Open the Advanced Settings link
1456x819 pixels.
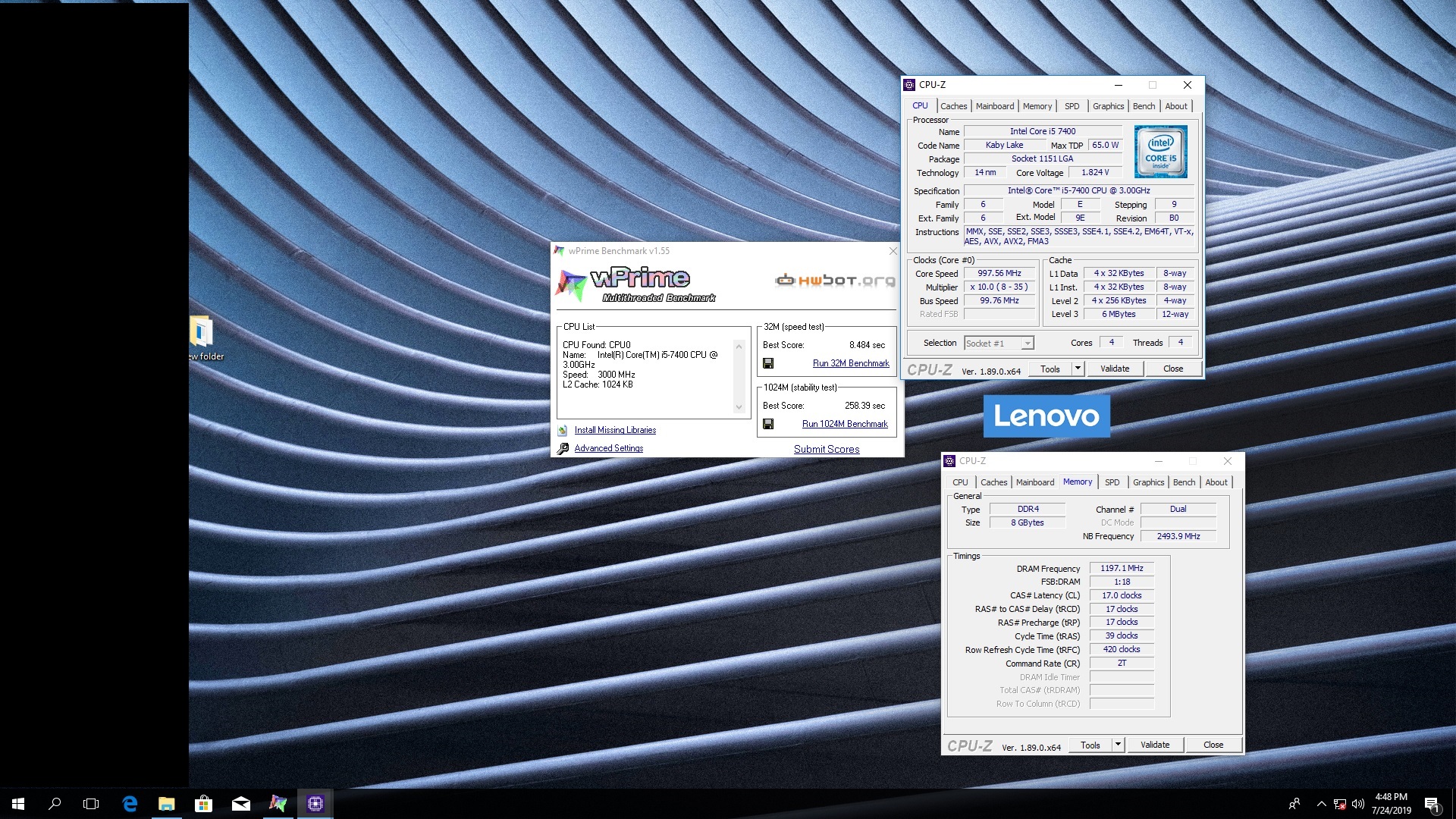click(x=609, y=448)
